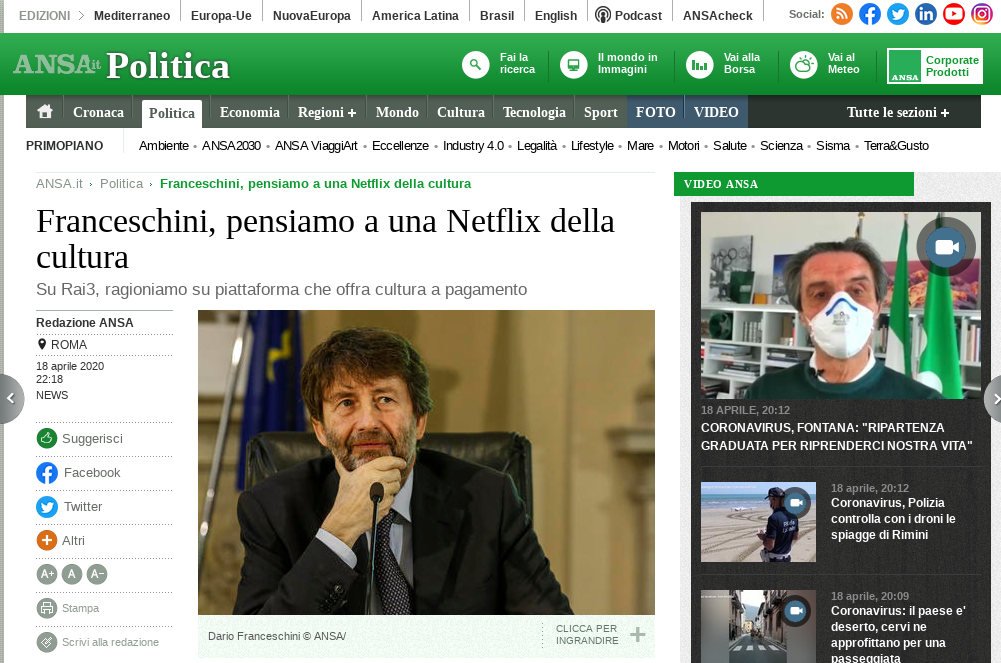Click ANSA.it breadcrumb link
This screenshot has width=1001, height=663.
(x=59, y=184)
